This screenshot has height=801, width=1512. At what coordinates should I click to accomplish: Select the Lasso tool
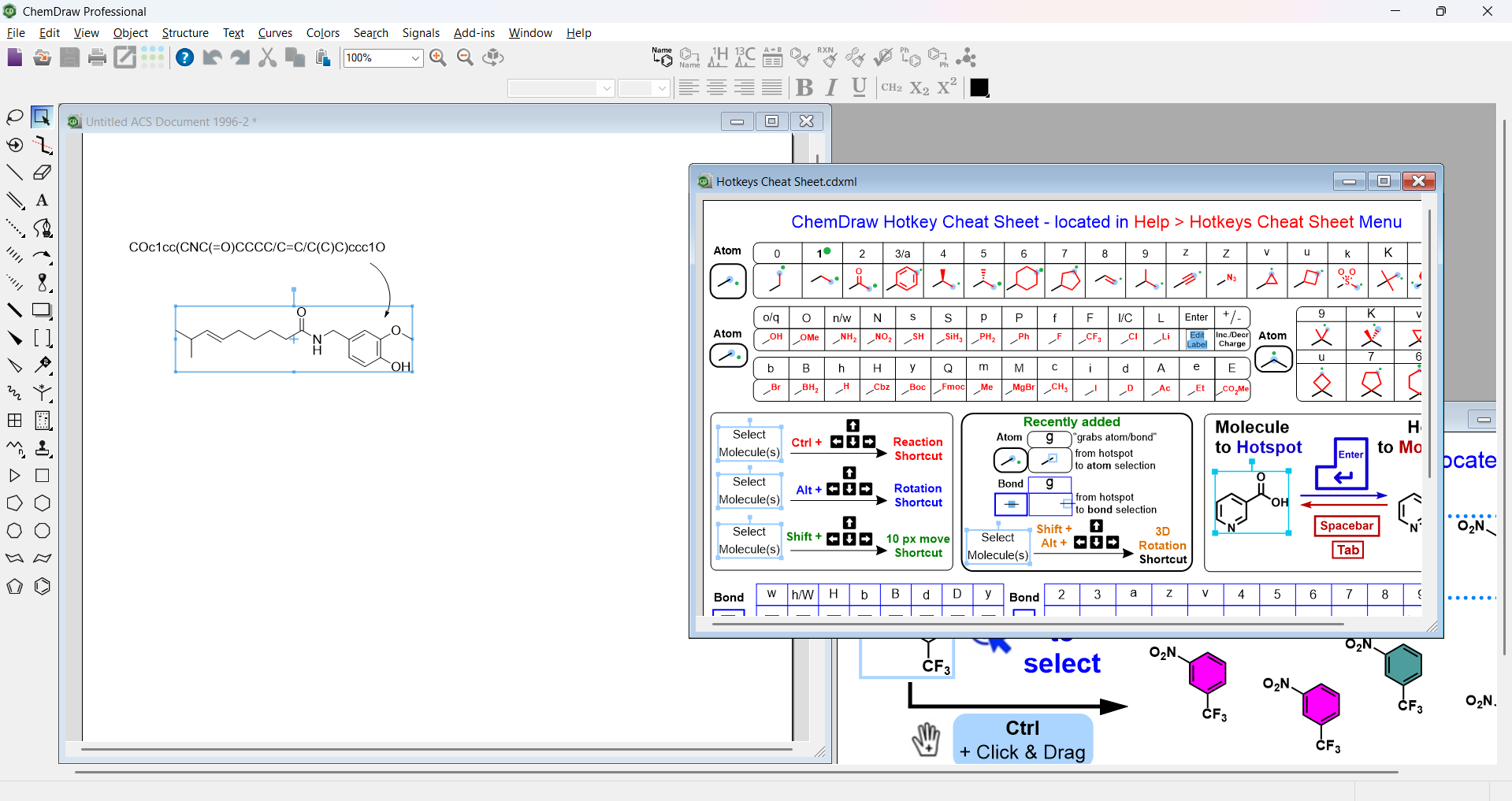pyautogui.click(x=15, y=117)
